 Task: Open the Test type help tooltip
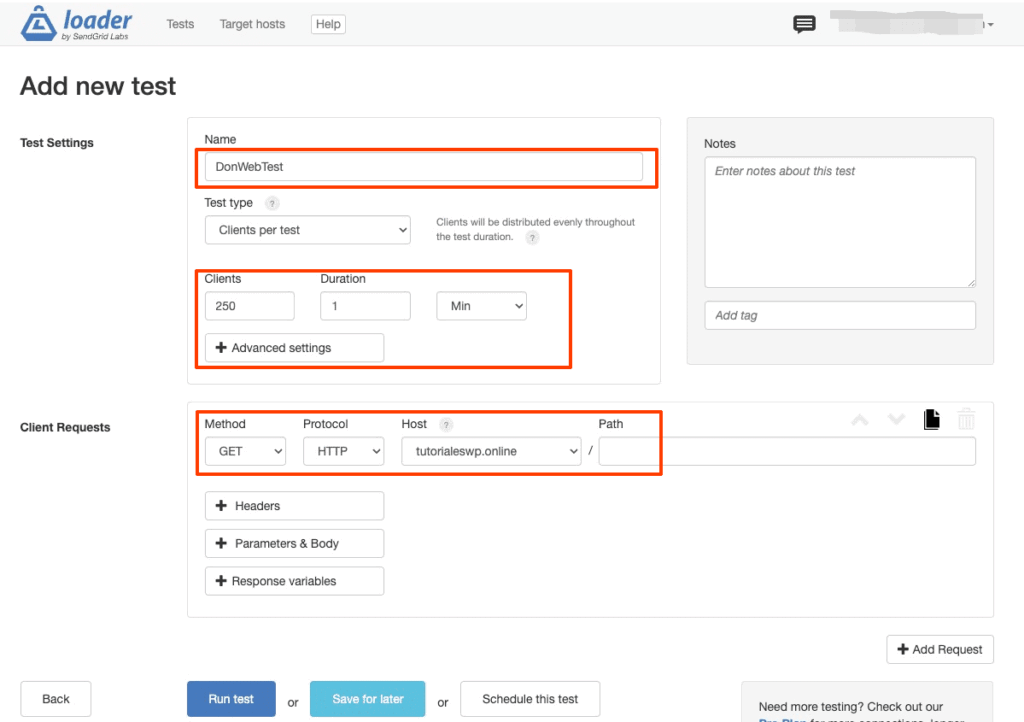(270, 203)
